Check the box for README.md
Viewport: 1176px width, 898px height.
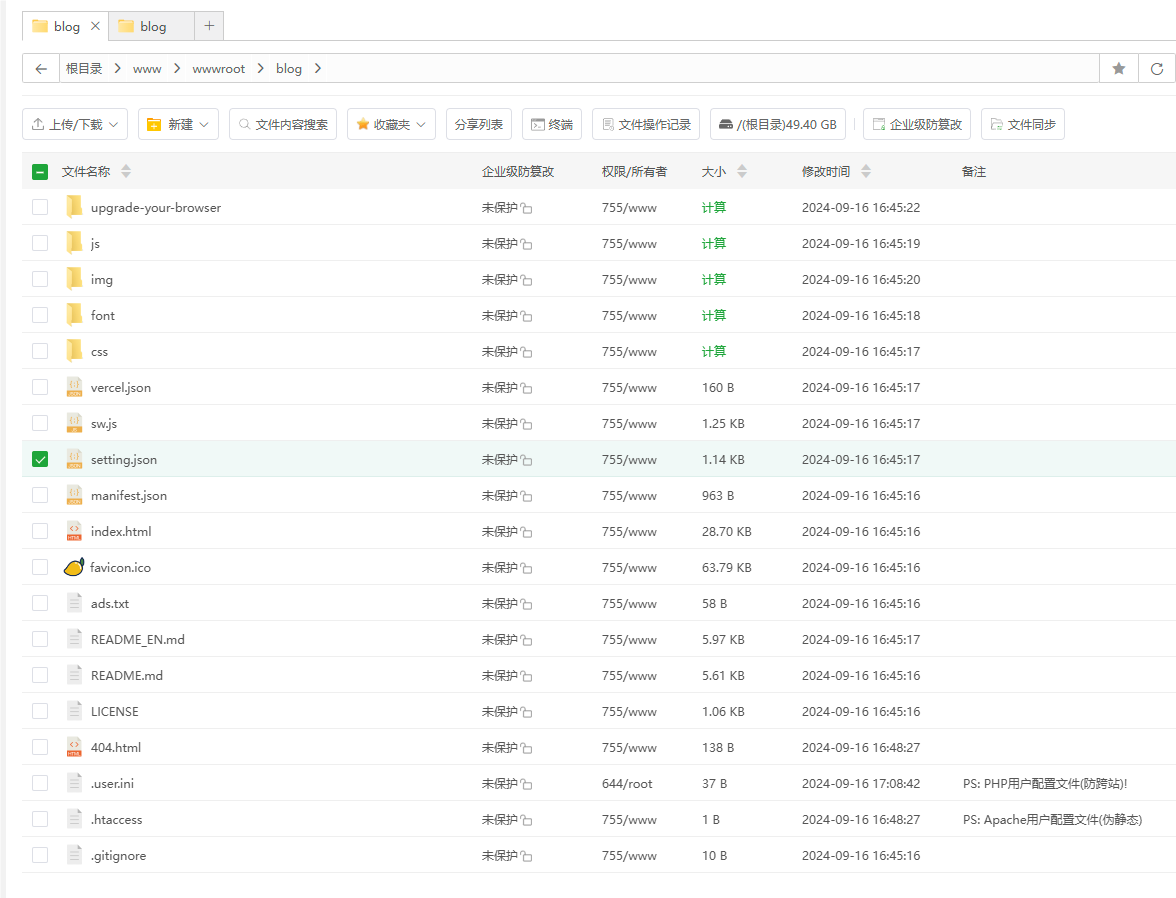pos(40,675)
